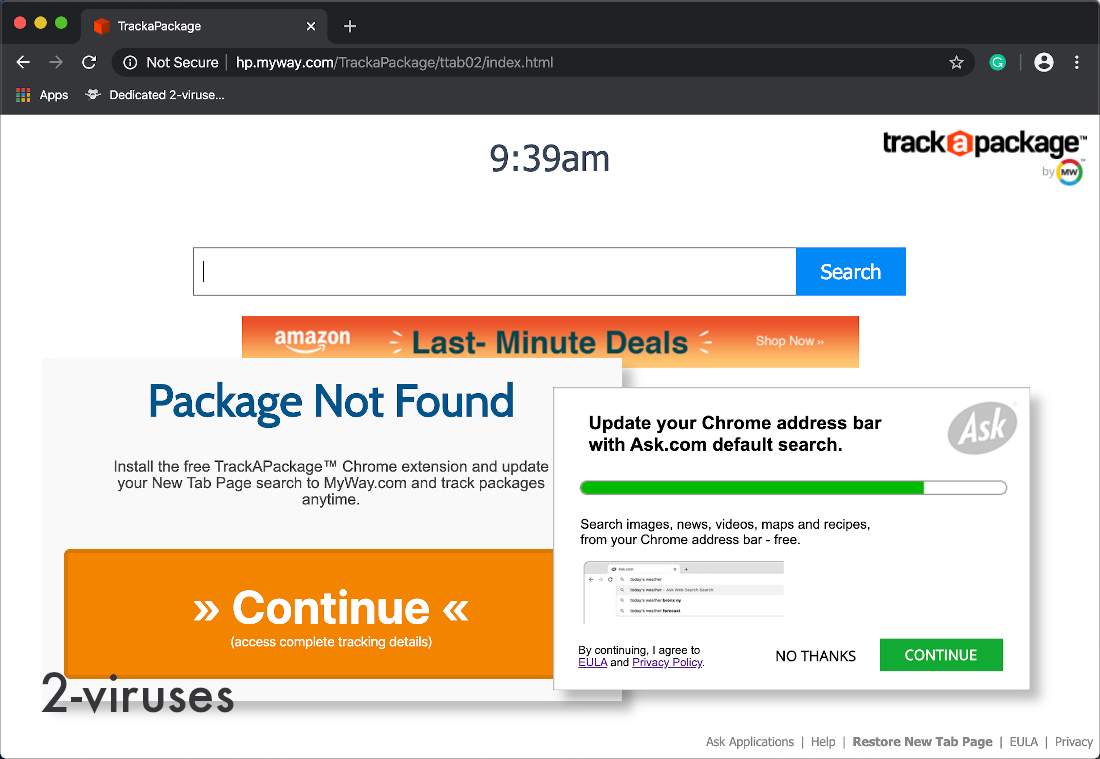Click the Ask logo in the popup
Screen dimensions: 1100x759
pos(982,428)
